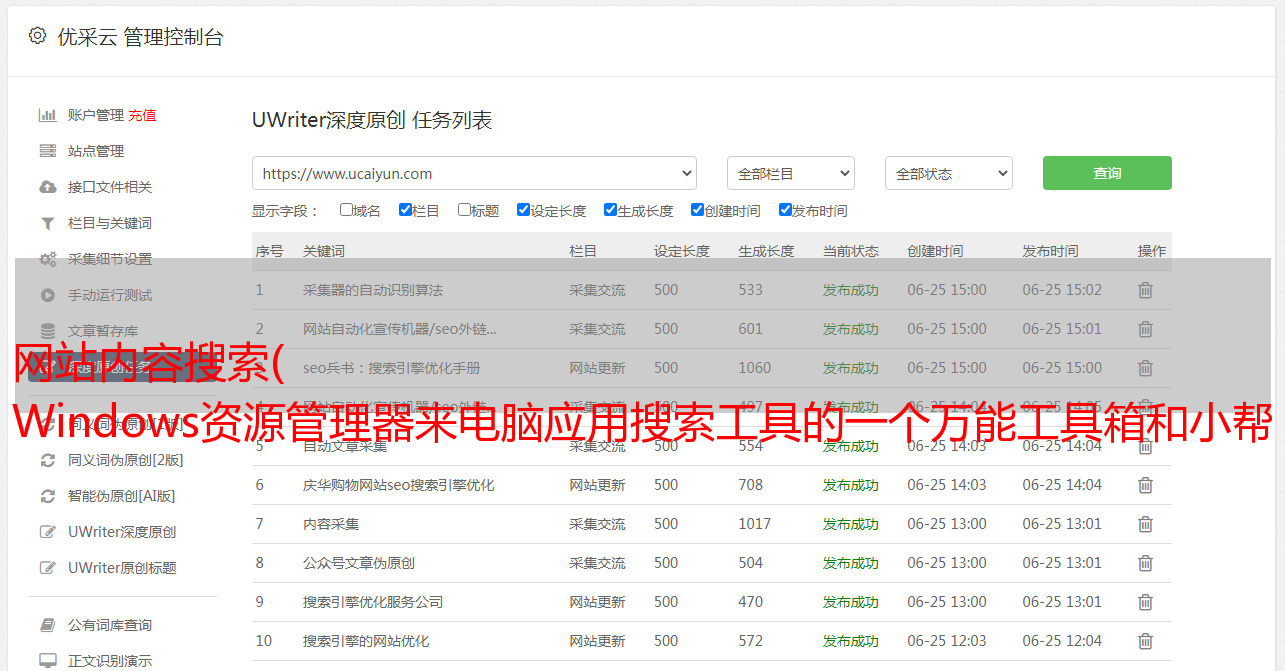Delete task seo兵书：搜索引擎优化手册 with its trash icon
This screenshot has height=671, width=1285.
click(1145, 368)
